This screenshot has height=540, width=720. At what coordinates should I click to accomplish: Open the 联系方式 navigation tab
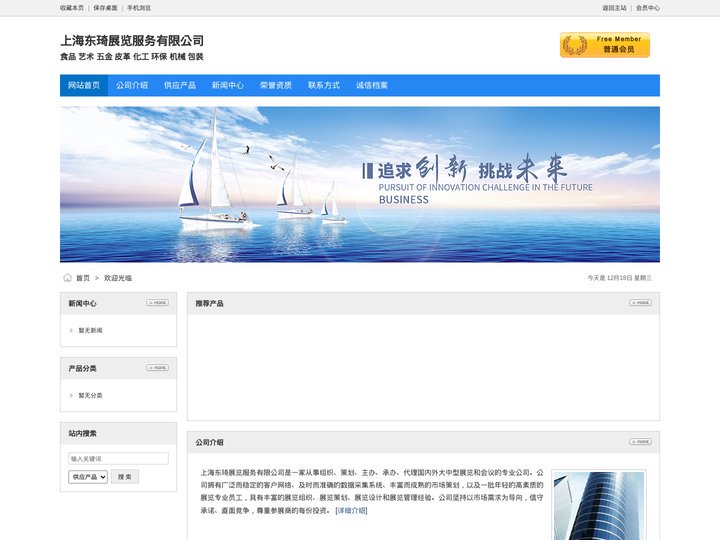pyautogui.click(x=324, y=85)
